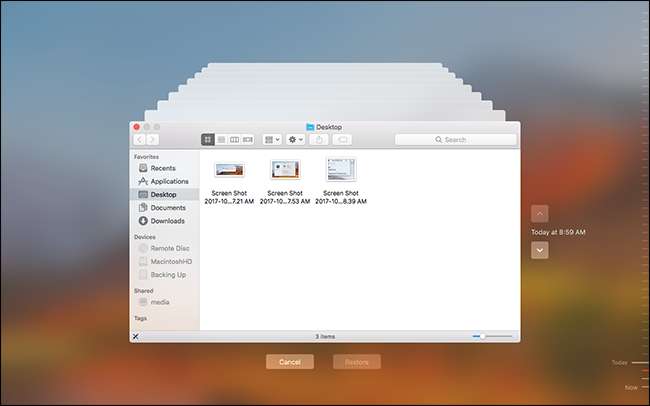Screen dimensions: 650x406
Task: Go back with the Finder back arrow
Action: pos(139,140)
